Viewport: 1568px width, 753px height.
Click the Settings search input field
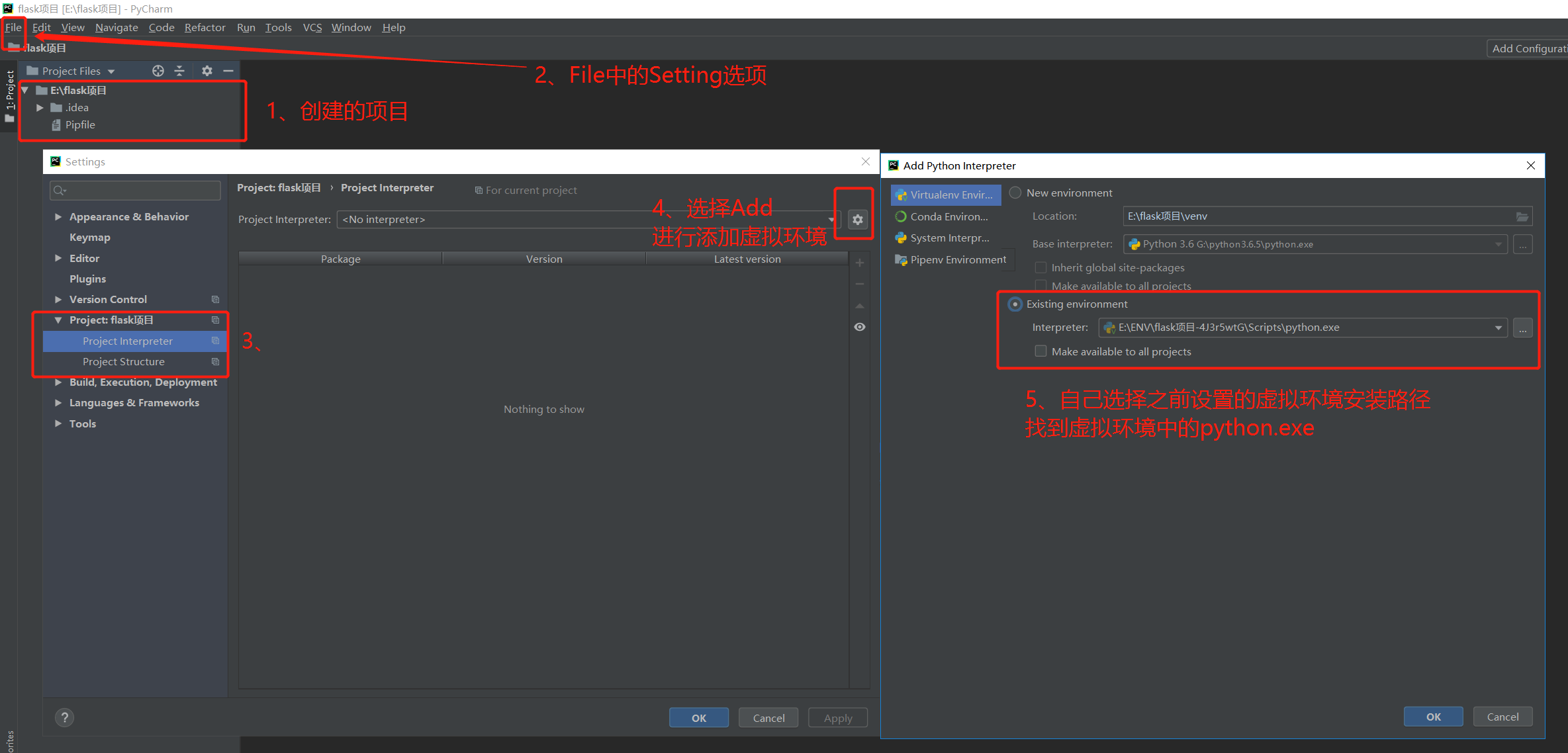pyautogui.click(x=136, y=191)
